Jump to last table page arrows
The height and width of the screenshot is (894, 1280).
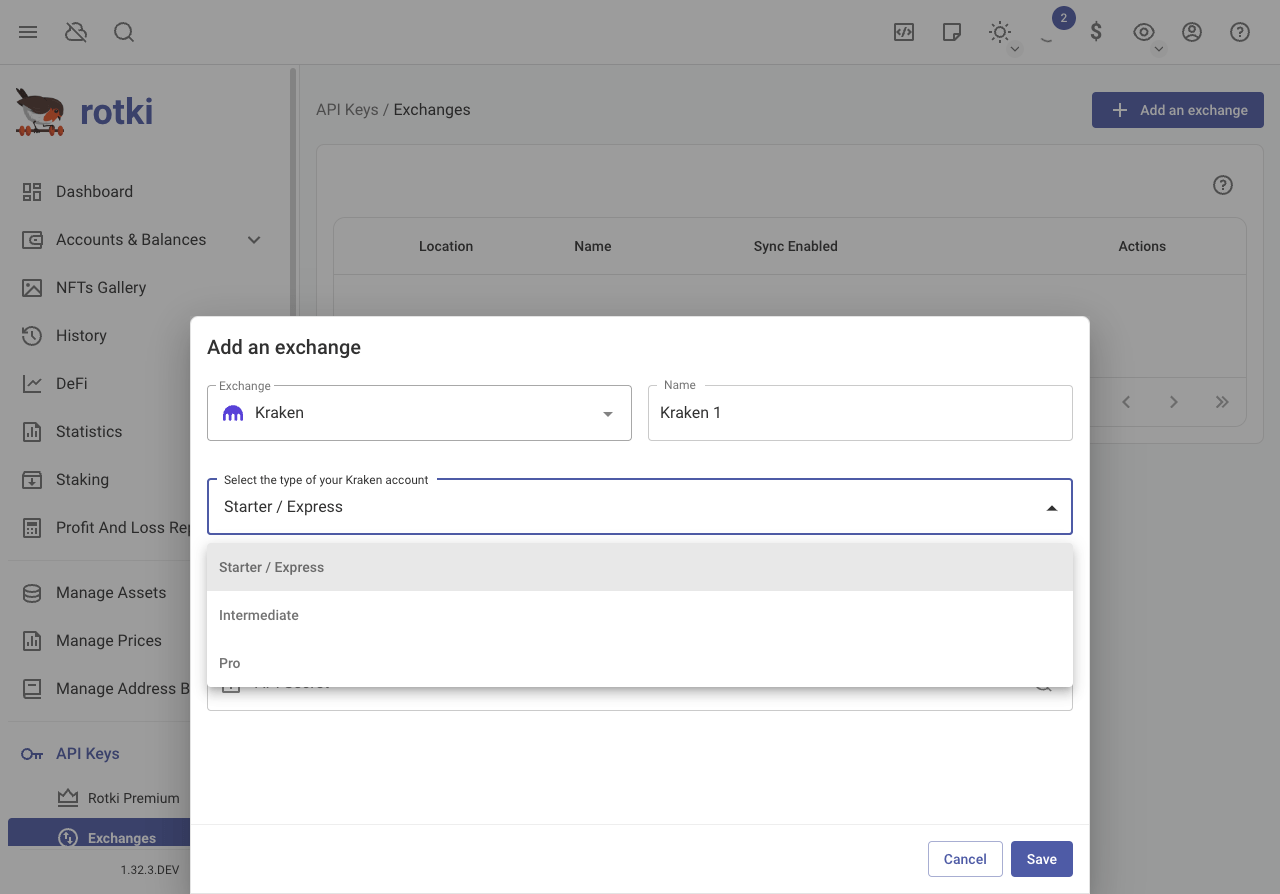[x=1222, y=402]
